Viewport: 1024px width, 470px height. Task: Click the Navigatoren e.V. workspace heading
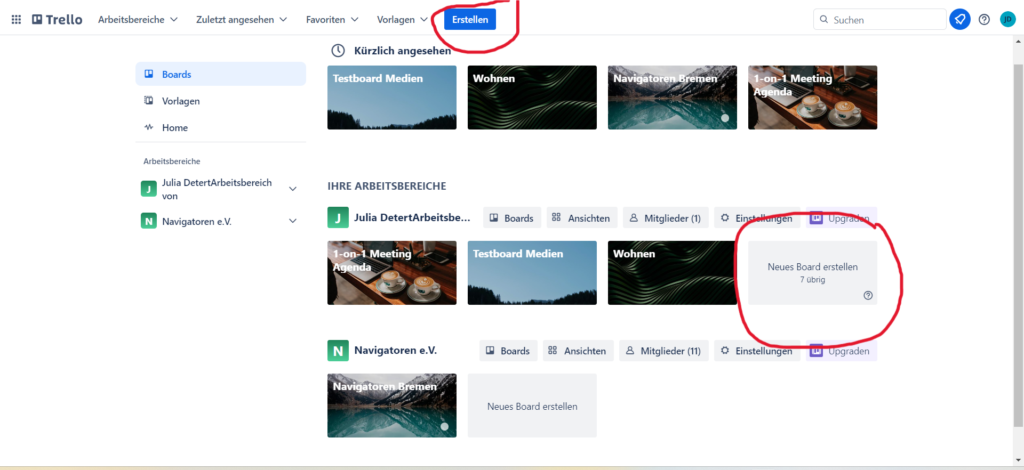pos(396,351)
